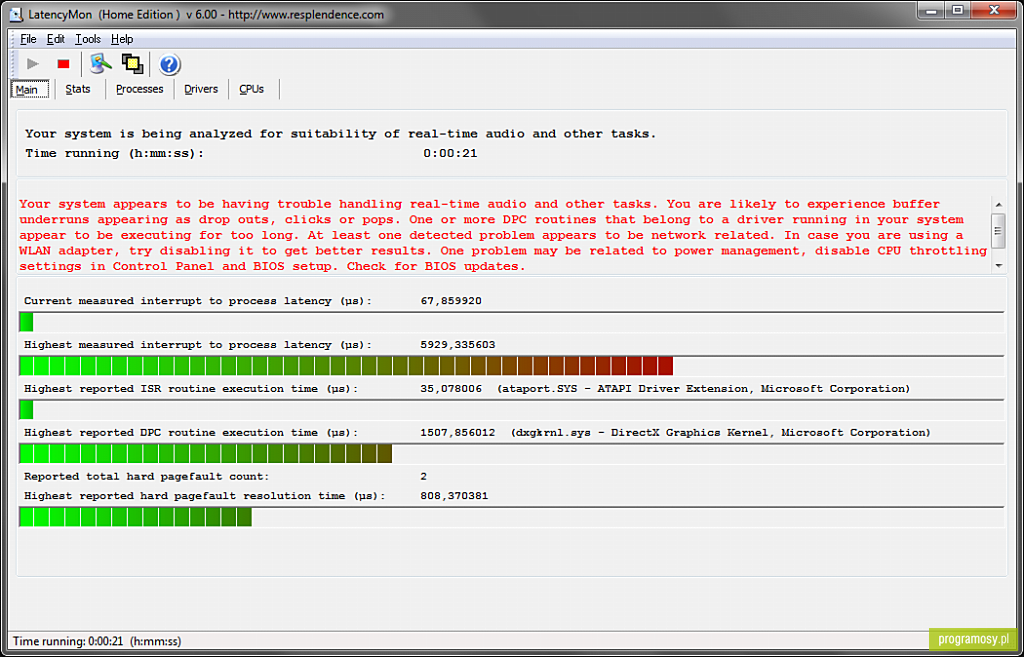1024x657 pixels.
Task: Open the Edit menu
Action: tap(56, 39)
